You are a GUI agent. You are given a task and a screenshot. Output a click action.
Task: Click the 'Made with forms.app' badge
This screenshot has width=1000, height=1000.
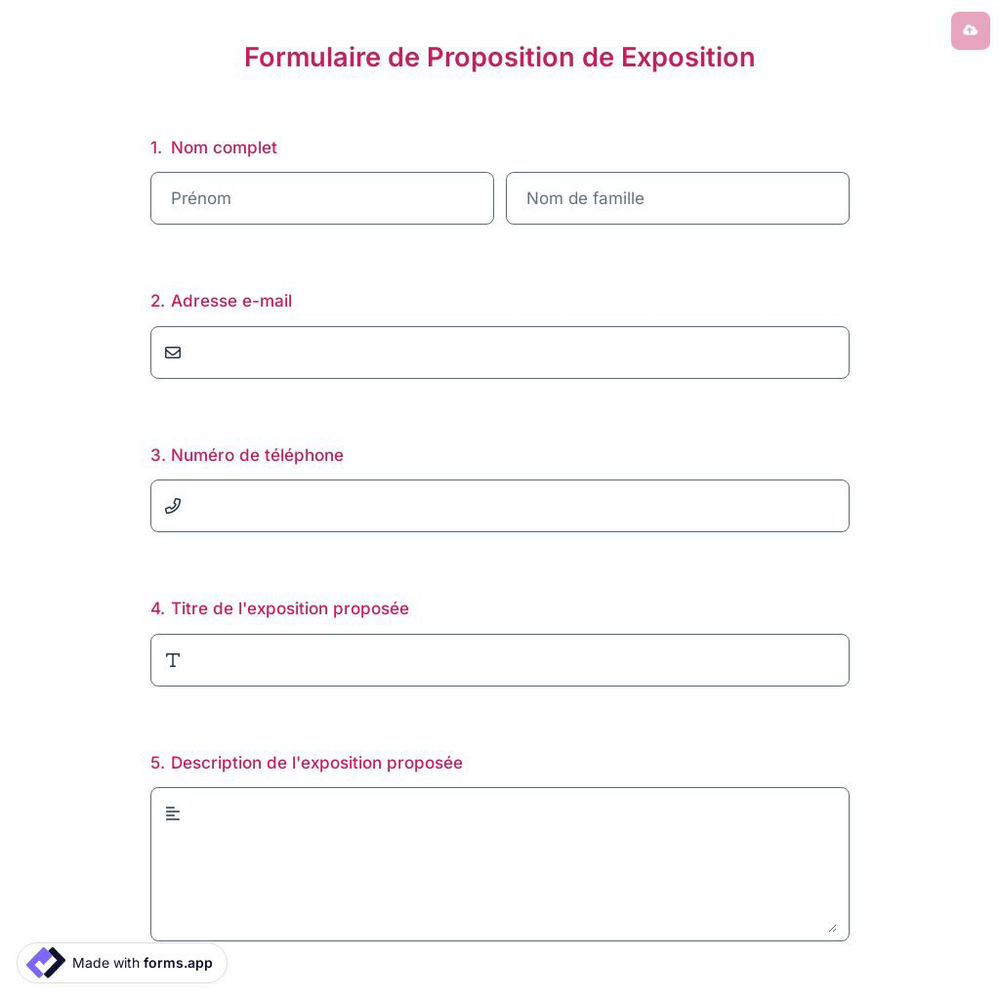coord(122,962)
